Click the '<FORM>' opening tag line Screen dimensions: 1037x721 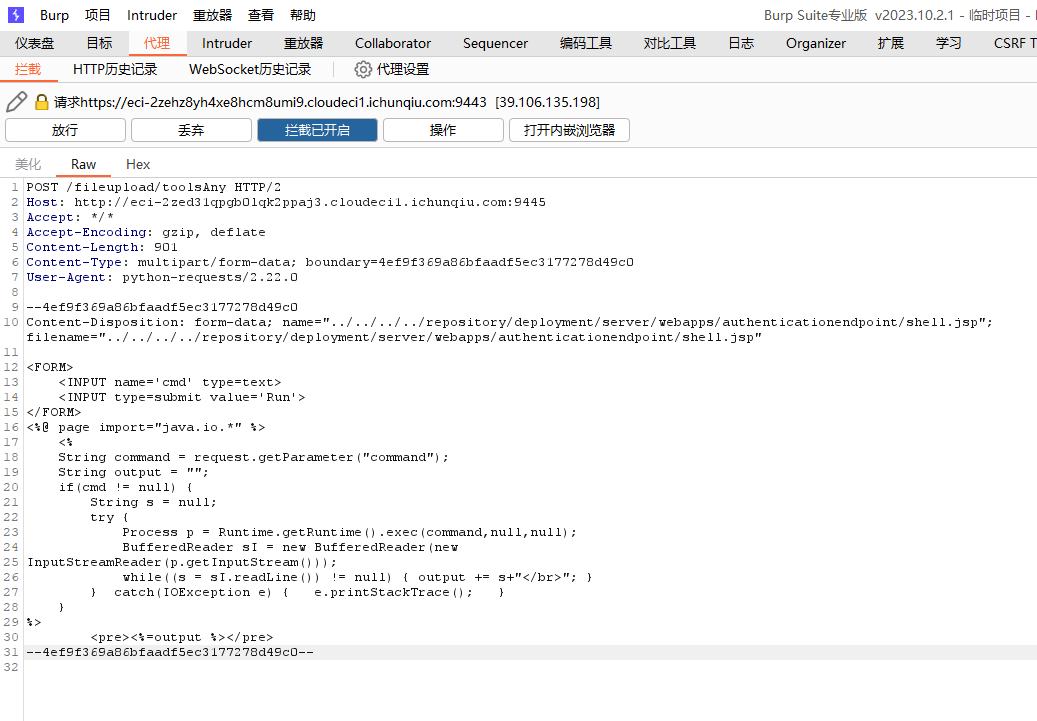[x=50, y=367]
